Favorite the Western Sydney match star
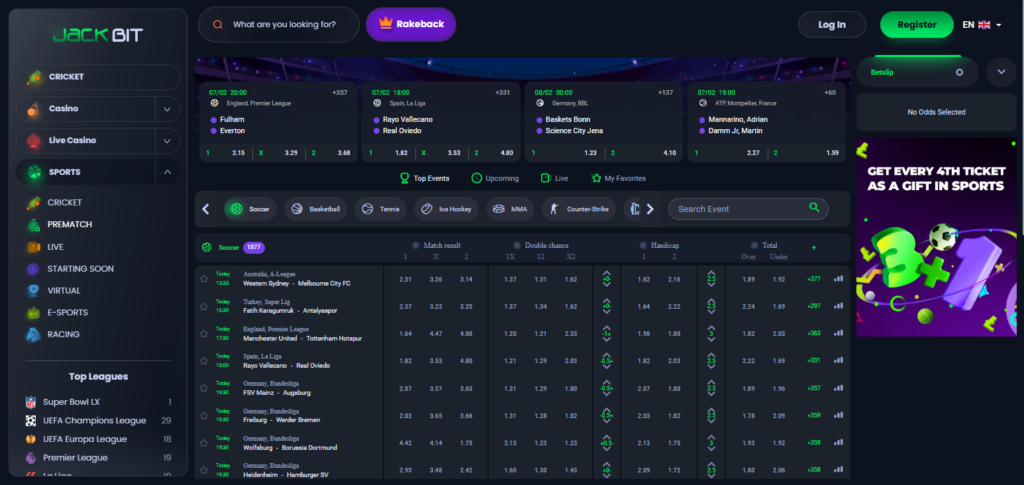The width and height of the screenshot is (1024, 485). pos(203,279)
